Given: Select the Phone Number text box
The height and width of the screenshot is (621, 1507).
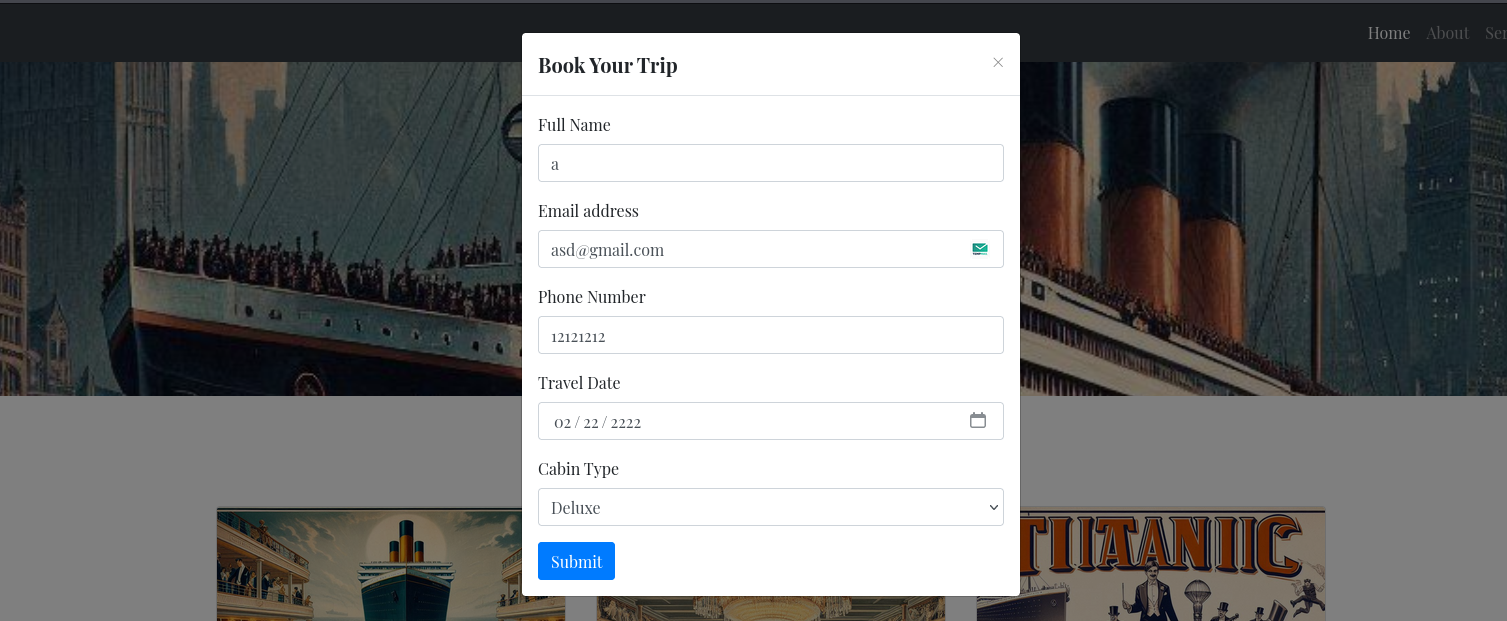Looking at the screenshot, I should pyautogui.click(x=770, y=335).
